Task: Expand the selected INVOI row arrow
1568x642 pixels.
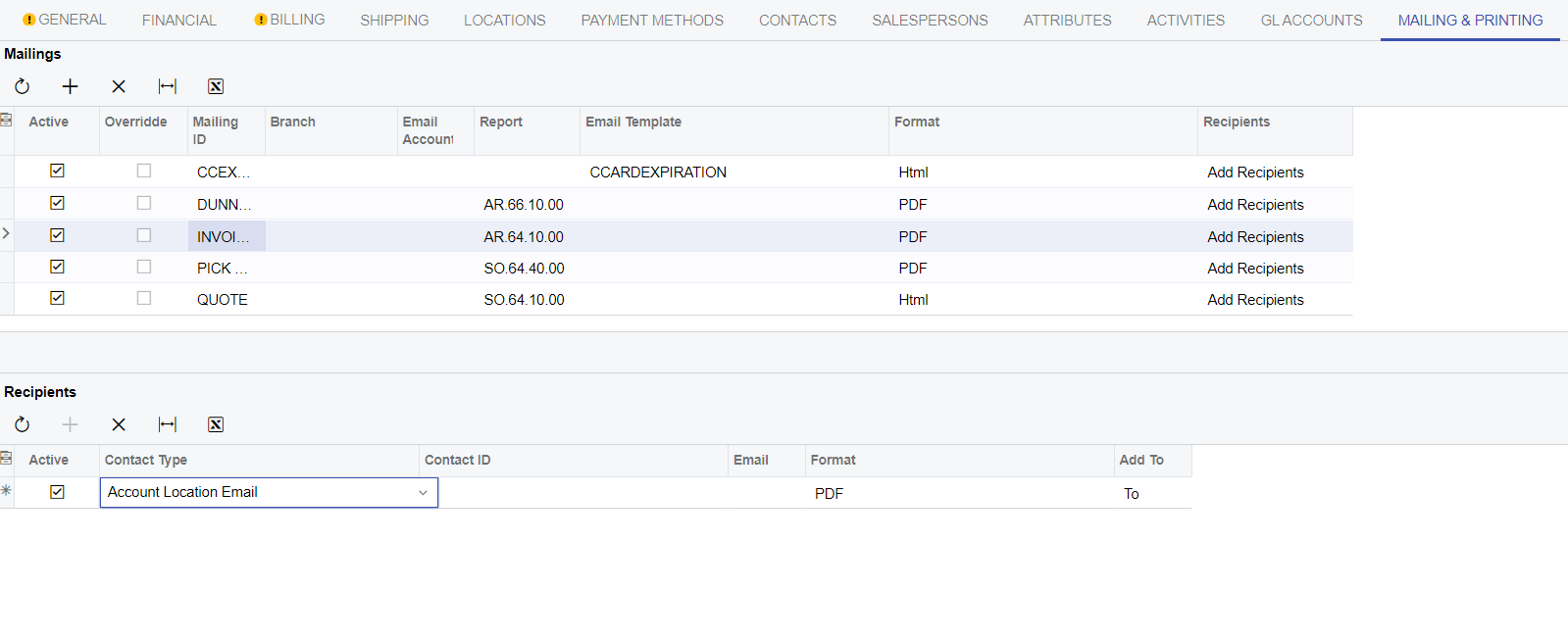Action: [6, 233]
